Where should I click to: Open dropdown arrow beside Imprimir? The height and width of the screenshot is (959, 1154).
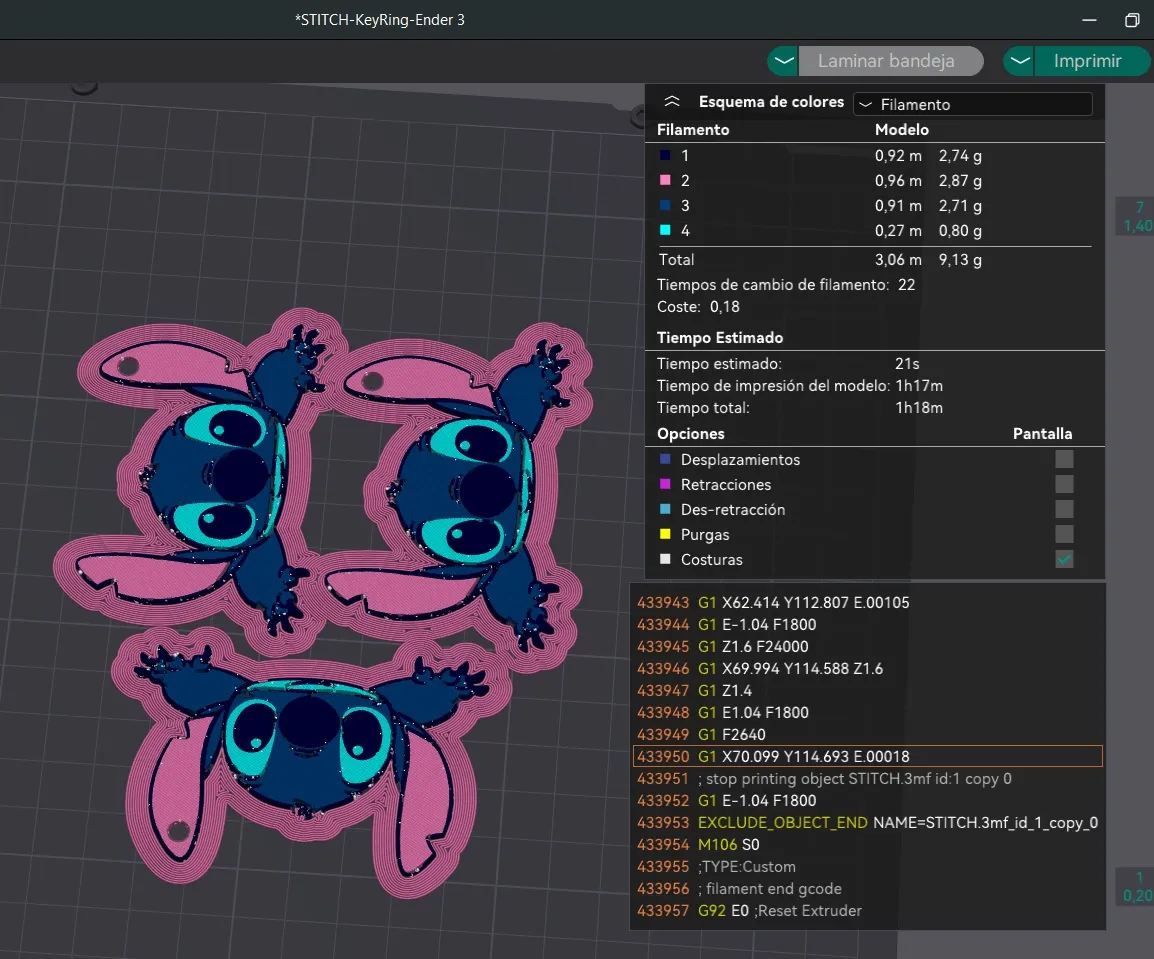tap(1019, 61)
